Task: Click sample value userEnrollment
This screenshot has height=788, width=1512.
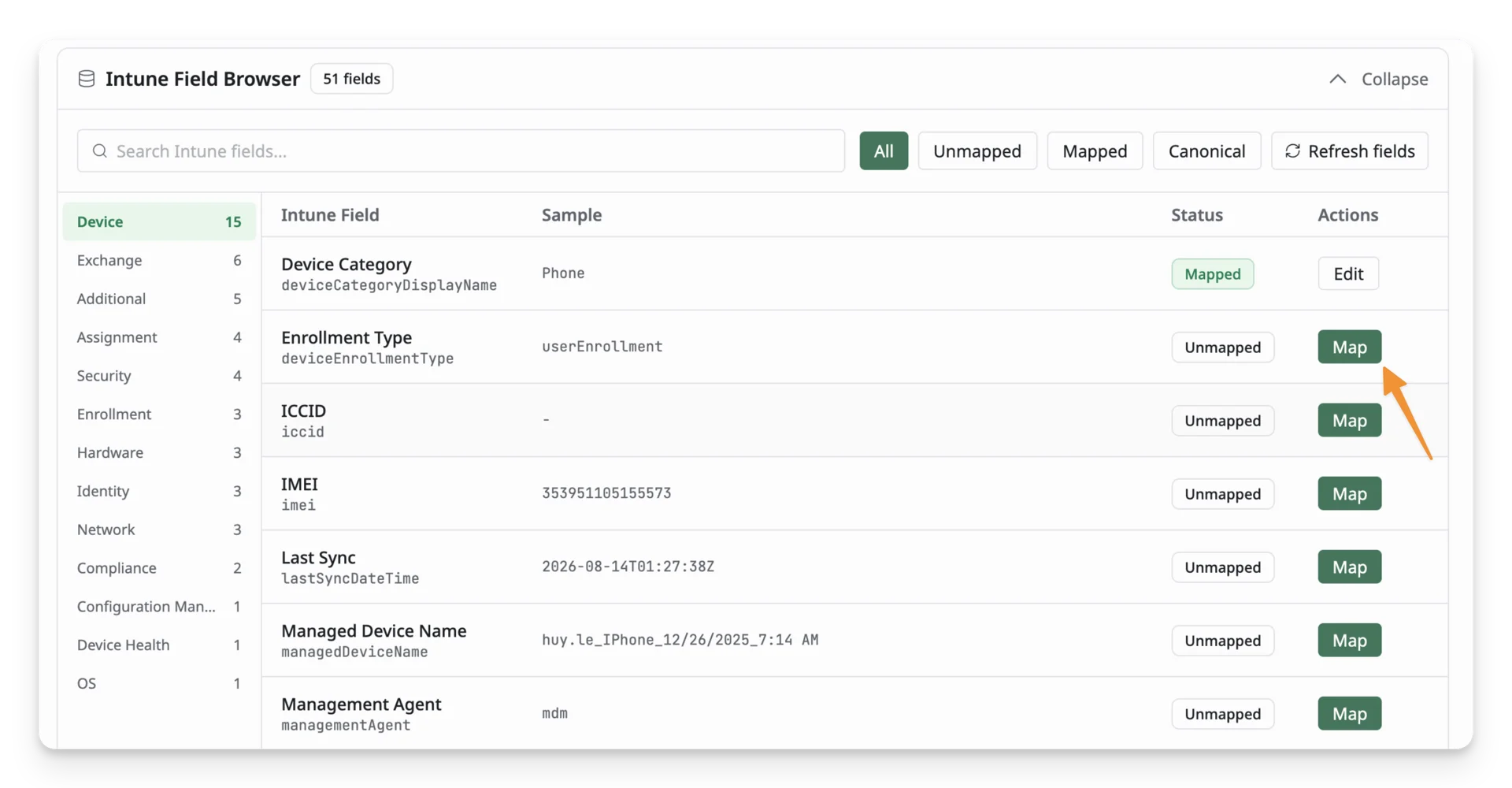Action: tap(602, 347)
